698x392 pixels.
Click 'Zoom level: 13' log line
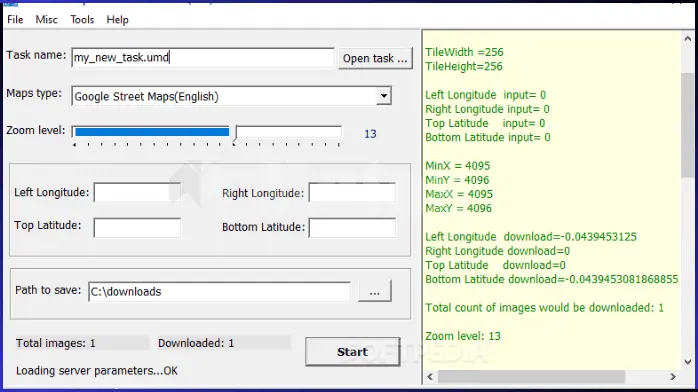click(x=463, y=336)
